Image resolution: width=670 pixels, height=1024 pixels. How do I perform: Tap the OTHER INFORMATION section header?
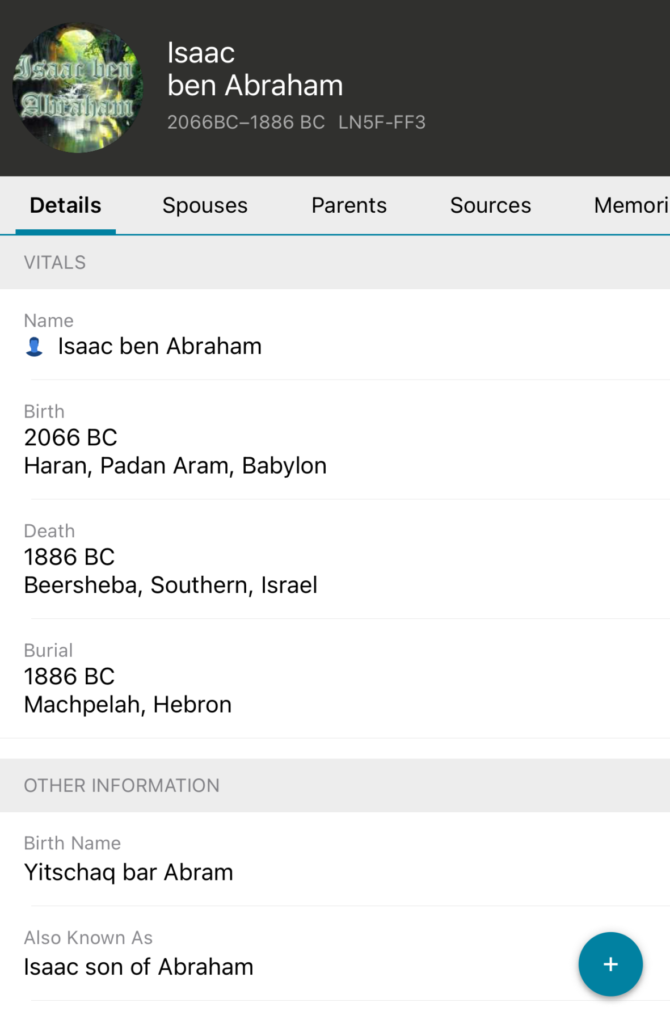(x=121, y=786)
